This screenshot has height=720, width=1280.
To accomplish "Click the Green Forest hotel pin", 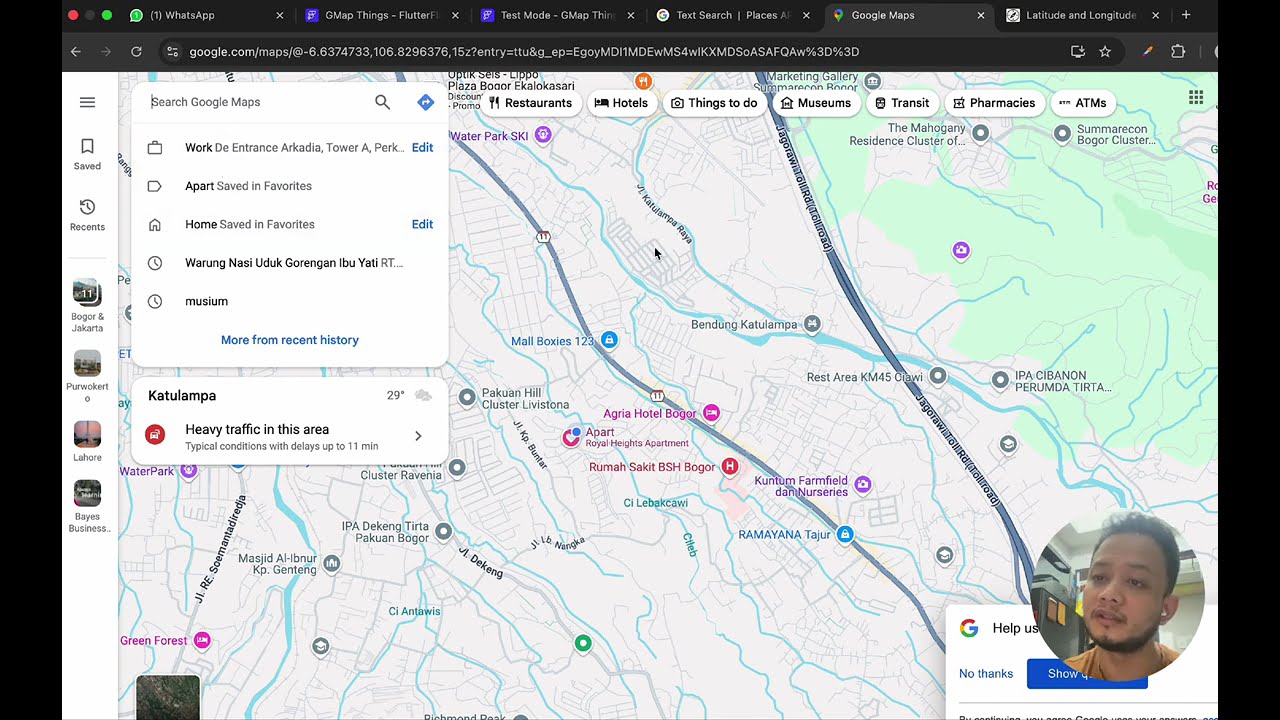I will coord(202,641).
